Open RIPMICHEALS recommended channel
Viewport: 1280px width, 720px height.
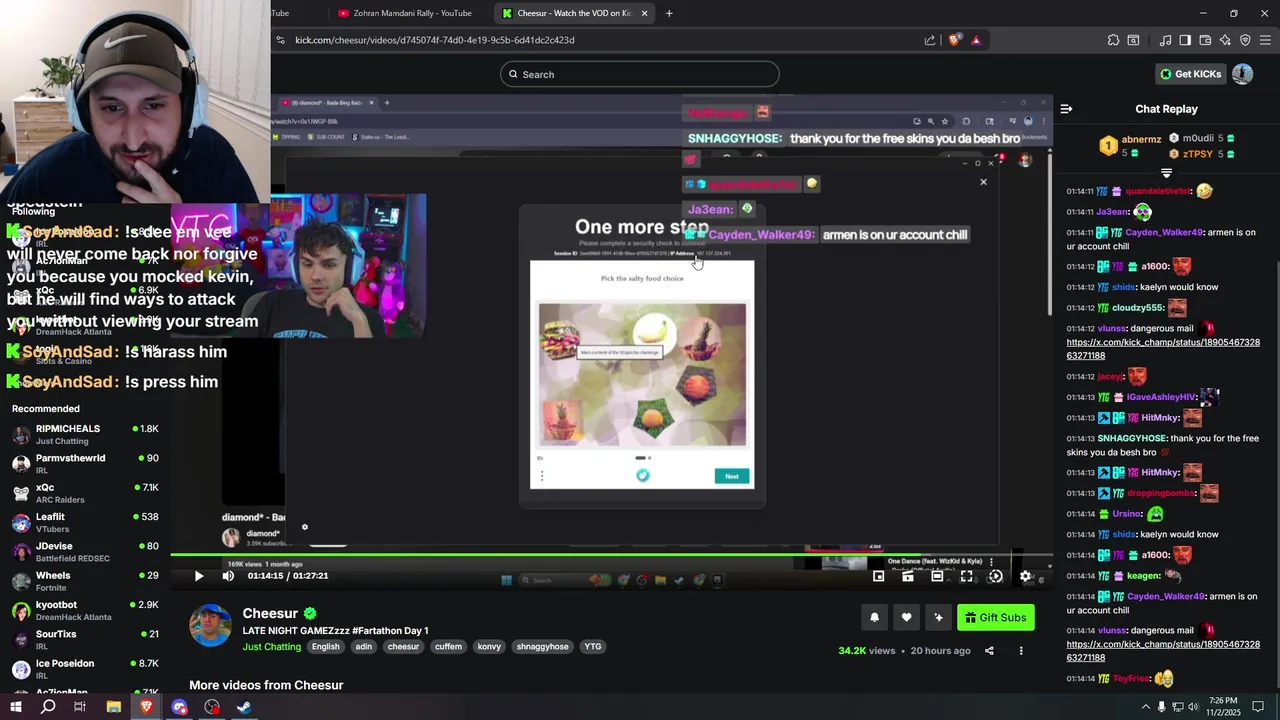point(85,434)
